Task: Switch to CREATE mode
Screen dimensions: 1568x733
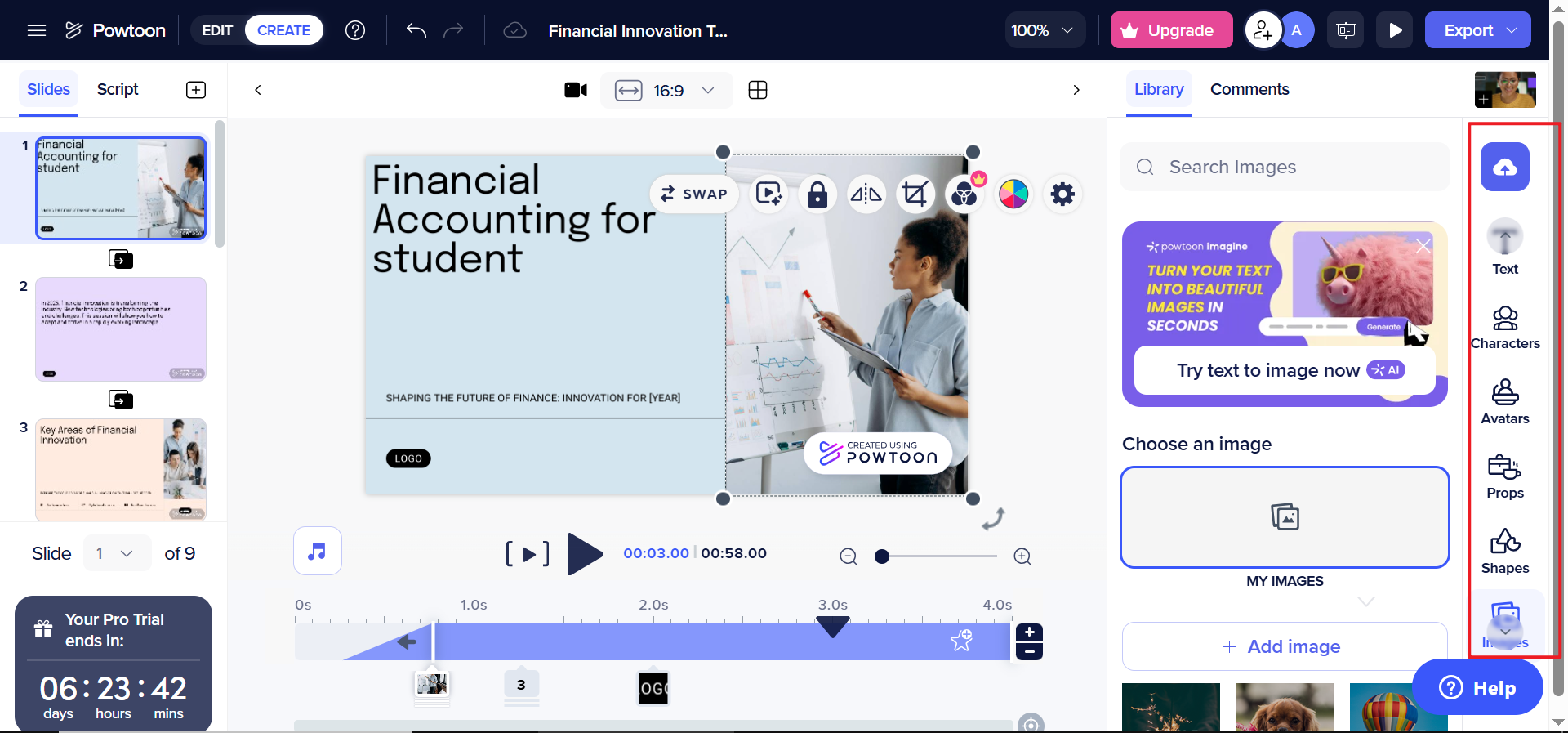Action: (284, 30)
